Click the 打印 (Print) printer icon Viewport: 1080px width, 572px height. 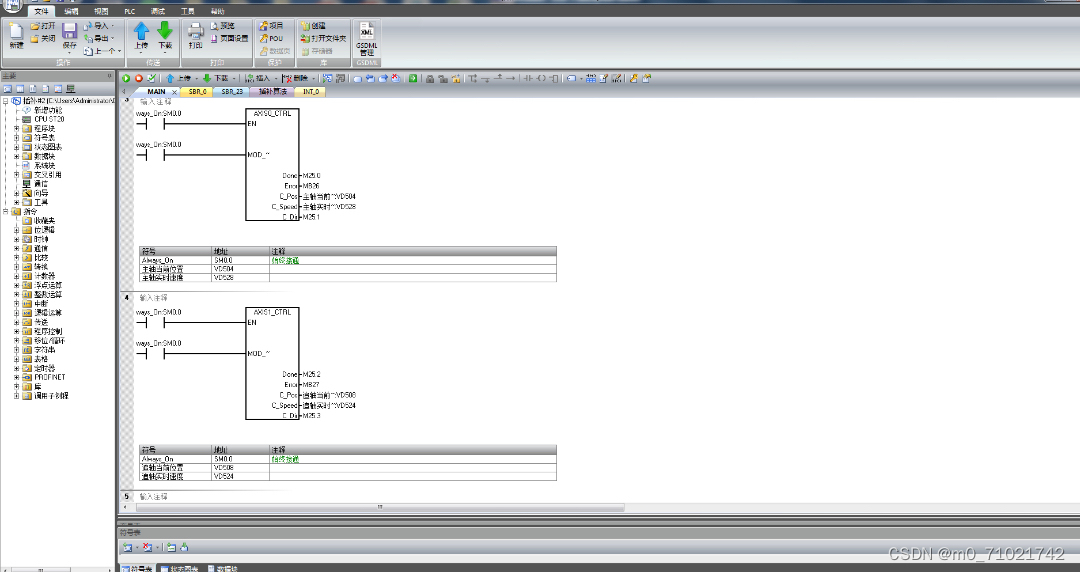[x=196, y=31]
